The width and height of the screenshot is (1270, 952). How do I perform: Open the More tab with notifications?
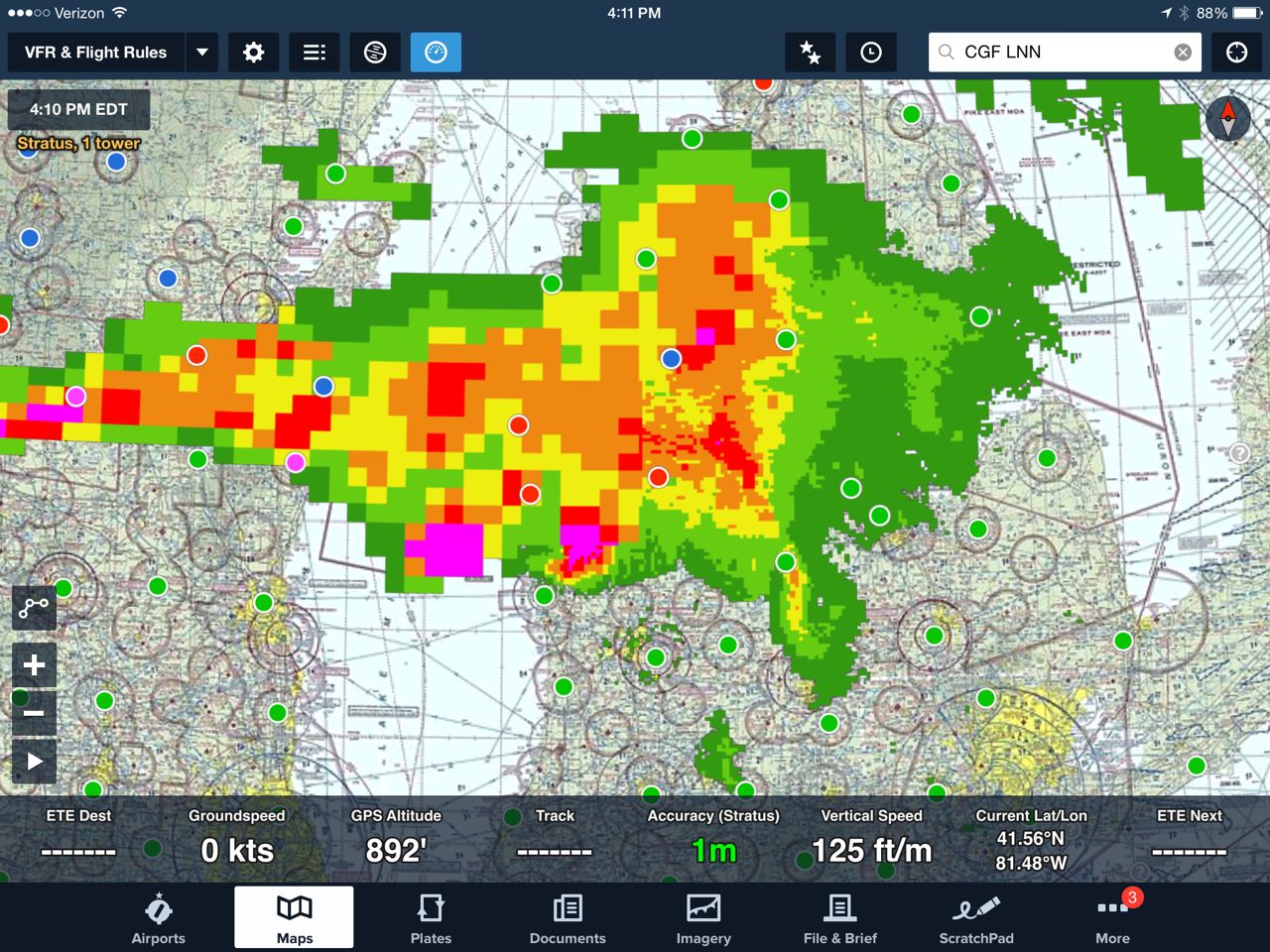coord(1112,918)
